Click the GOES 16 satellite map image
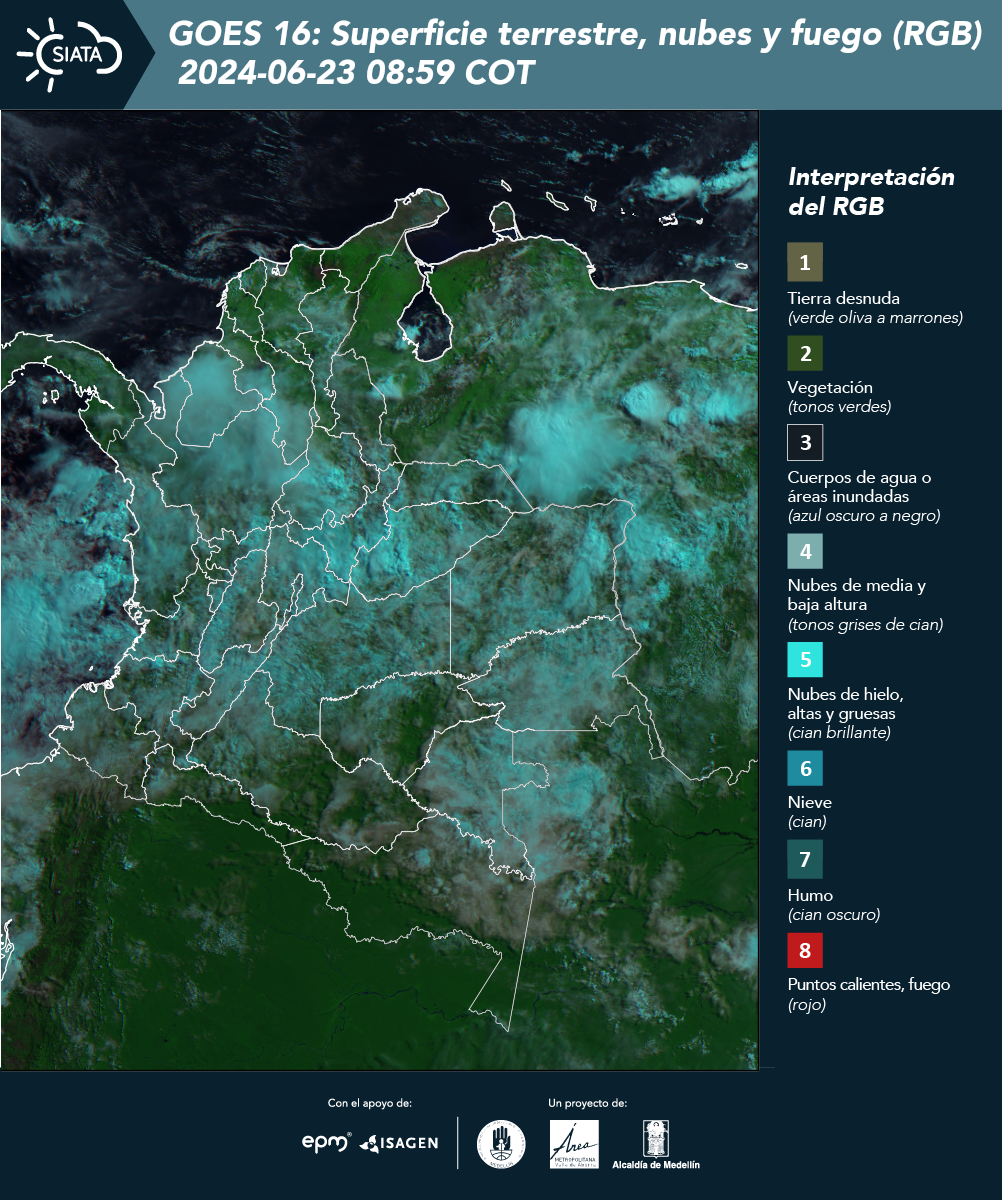 coord(379,590)
